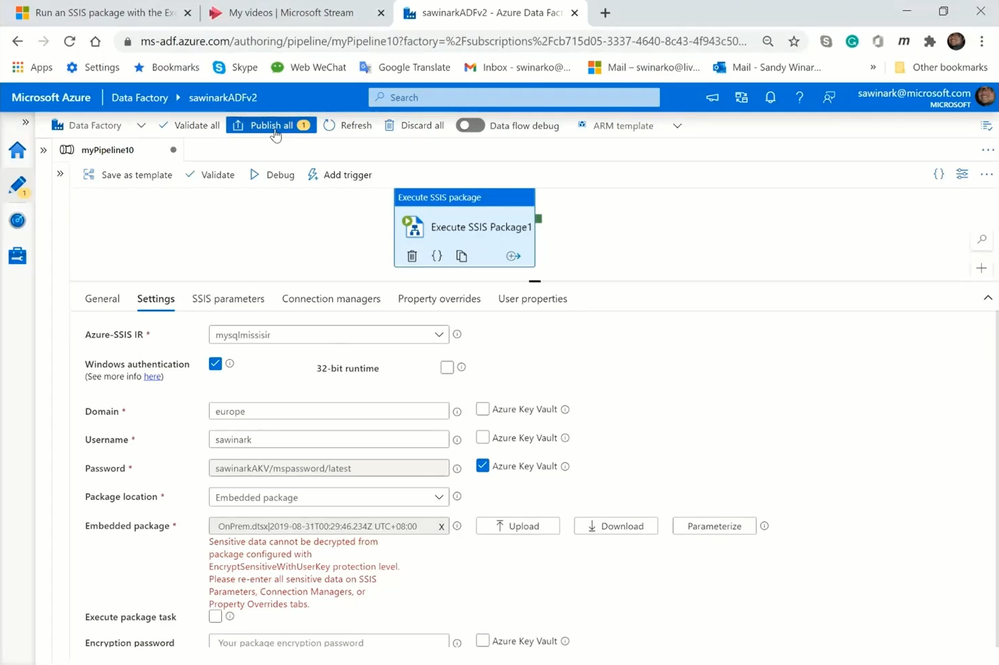Viewport: 999px width, 665px height.
Task: Open Azure notifications bell icon
Action: coord(770,97)
